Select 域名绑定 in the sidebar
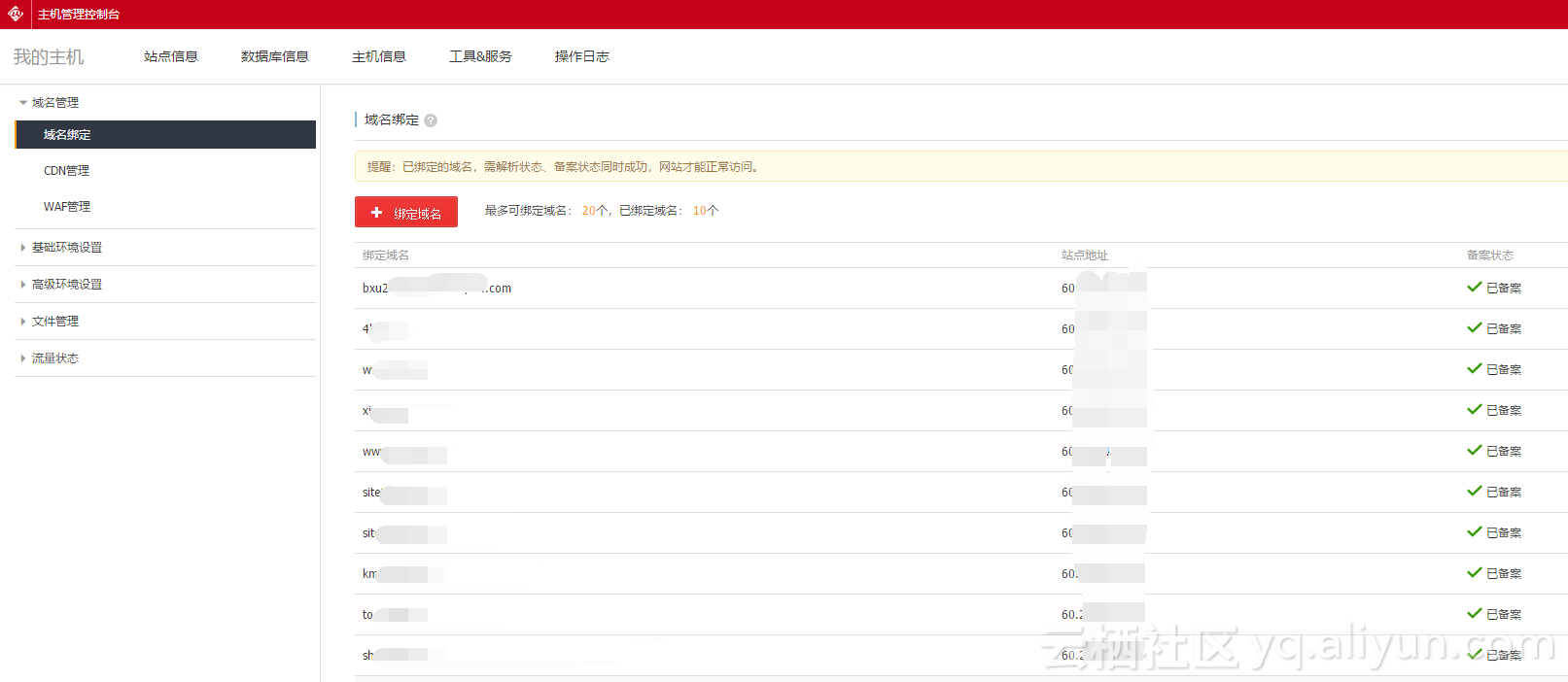This screenshot has width=1568, height=682. [165, 134]
